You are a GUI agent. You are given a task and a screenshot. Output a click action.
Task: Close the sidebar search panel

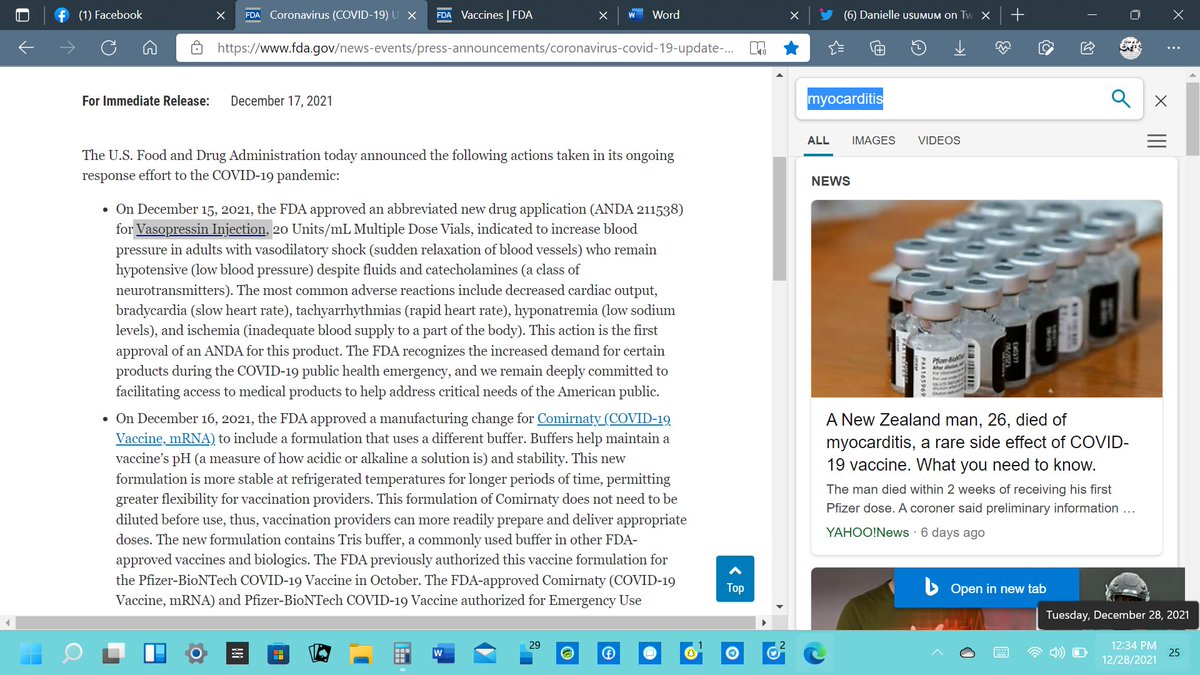1159,100
